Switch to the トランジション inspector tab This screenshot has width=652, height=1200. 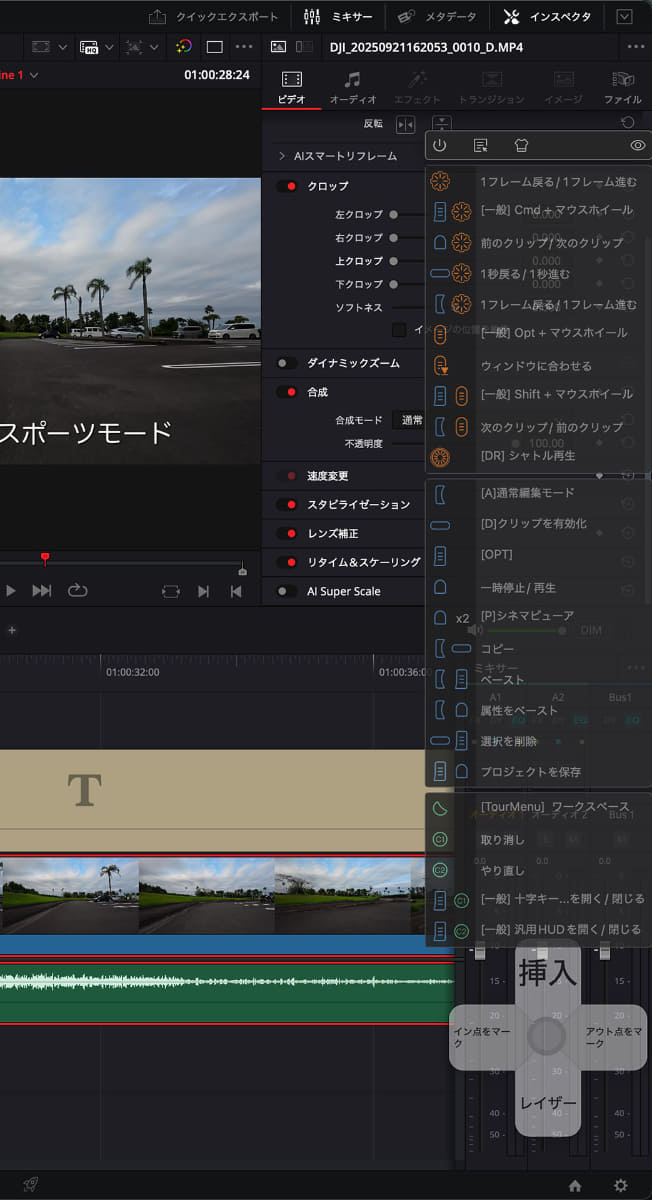(491, 87)
